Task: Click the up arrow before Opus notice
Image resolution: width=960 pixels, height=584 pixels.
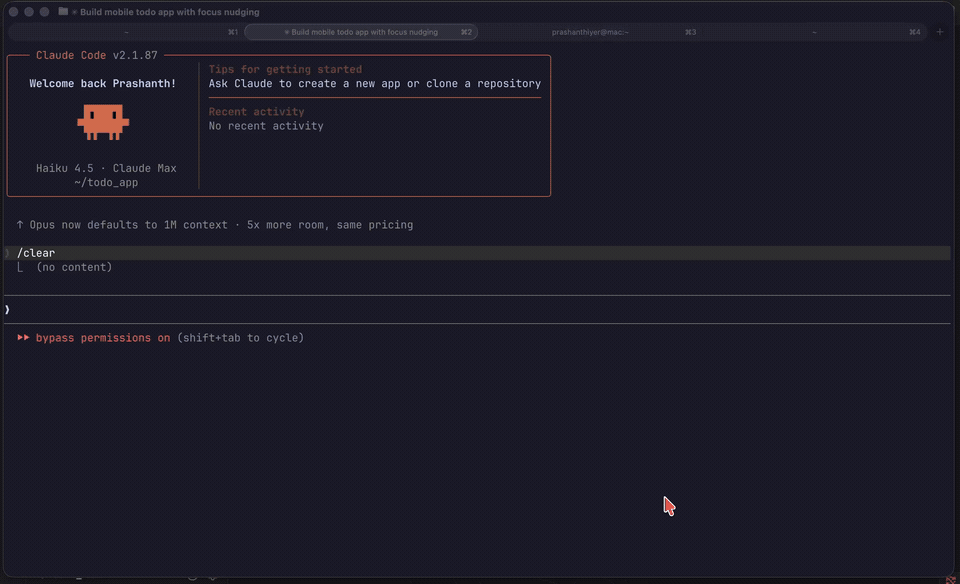Action: point(20,225)
